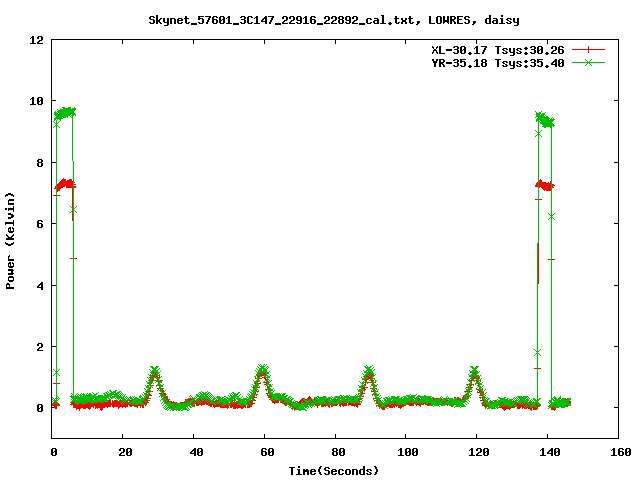640x480 pixels.
Task: Click the x-axis tick label 80
Action: tap(334, 452)
